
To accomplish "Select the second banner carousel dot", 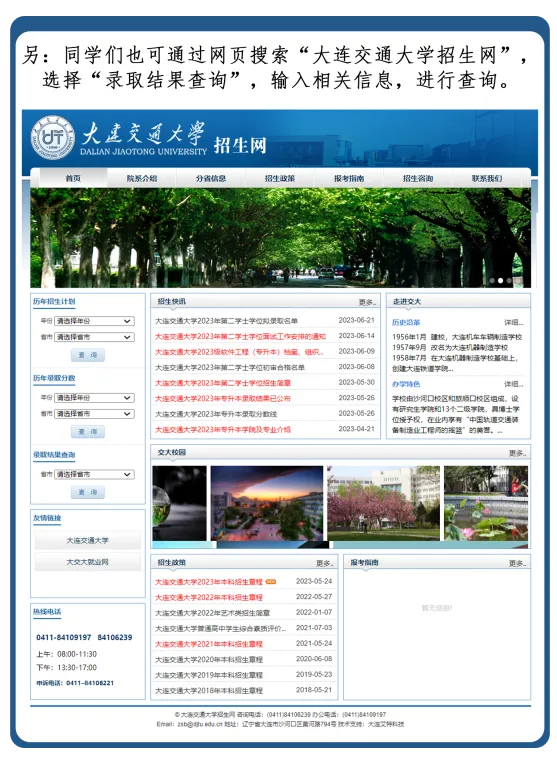I will click(x=500, y=281).
